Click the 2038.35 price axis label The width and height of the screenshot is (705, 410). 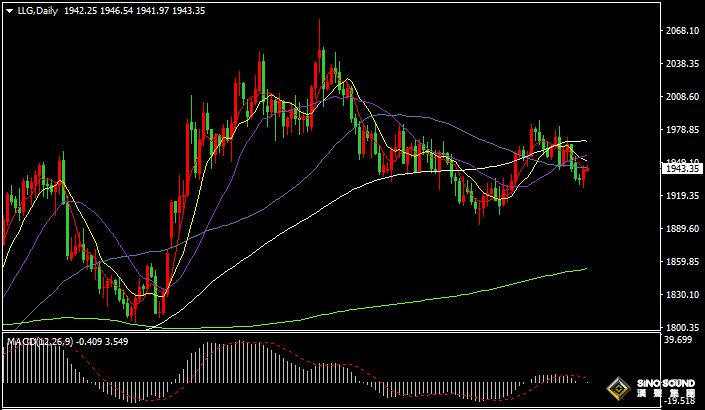(682, 64)
